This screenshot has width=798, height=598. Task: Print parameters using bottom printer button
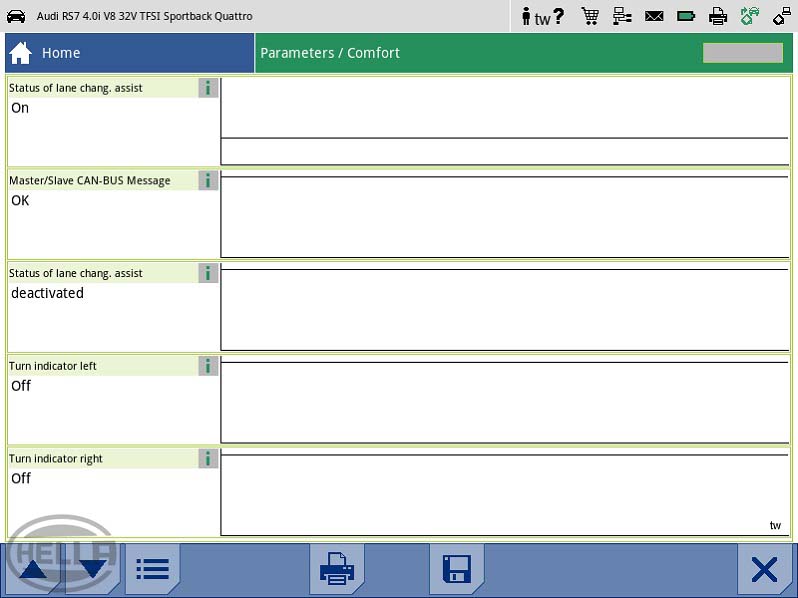click(x=337, y=570)
